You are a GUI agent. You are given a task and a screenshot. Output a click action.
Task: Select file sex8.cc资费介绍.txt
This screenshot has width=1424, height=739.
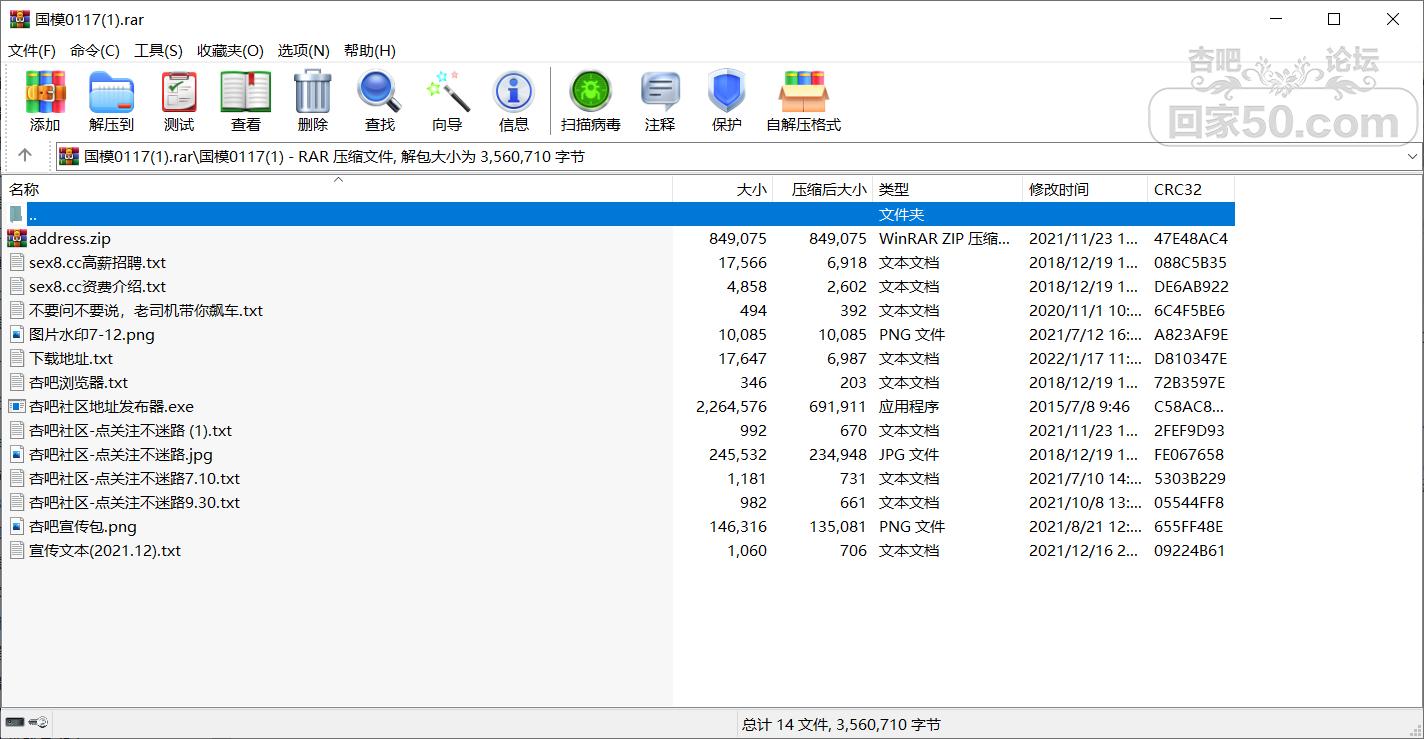[97, 286]
